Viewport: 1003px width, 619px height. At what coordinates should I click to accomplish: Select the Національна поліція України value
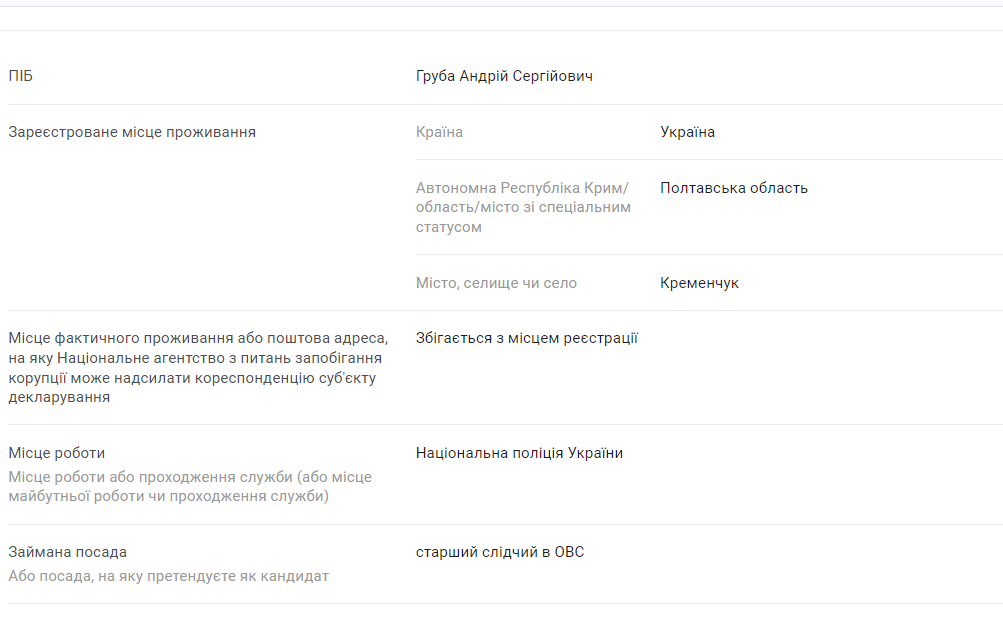tap(519, 453)
